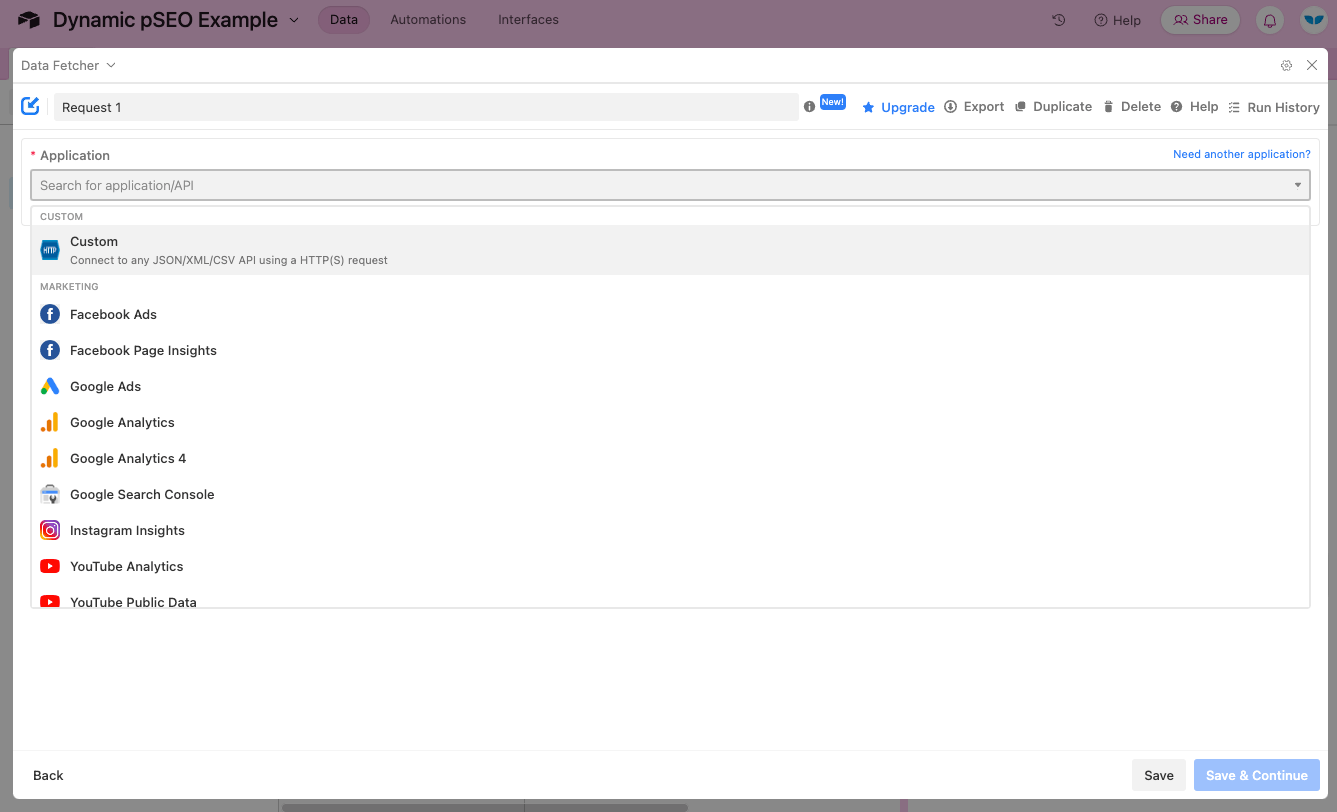Click the horizontal scrollbar at bottom

[485, 807]
